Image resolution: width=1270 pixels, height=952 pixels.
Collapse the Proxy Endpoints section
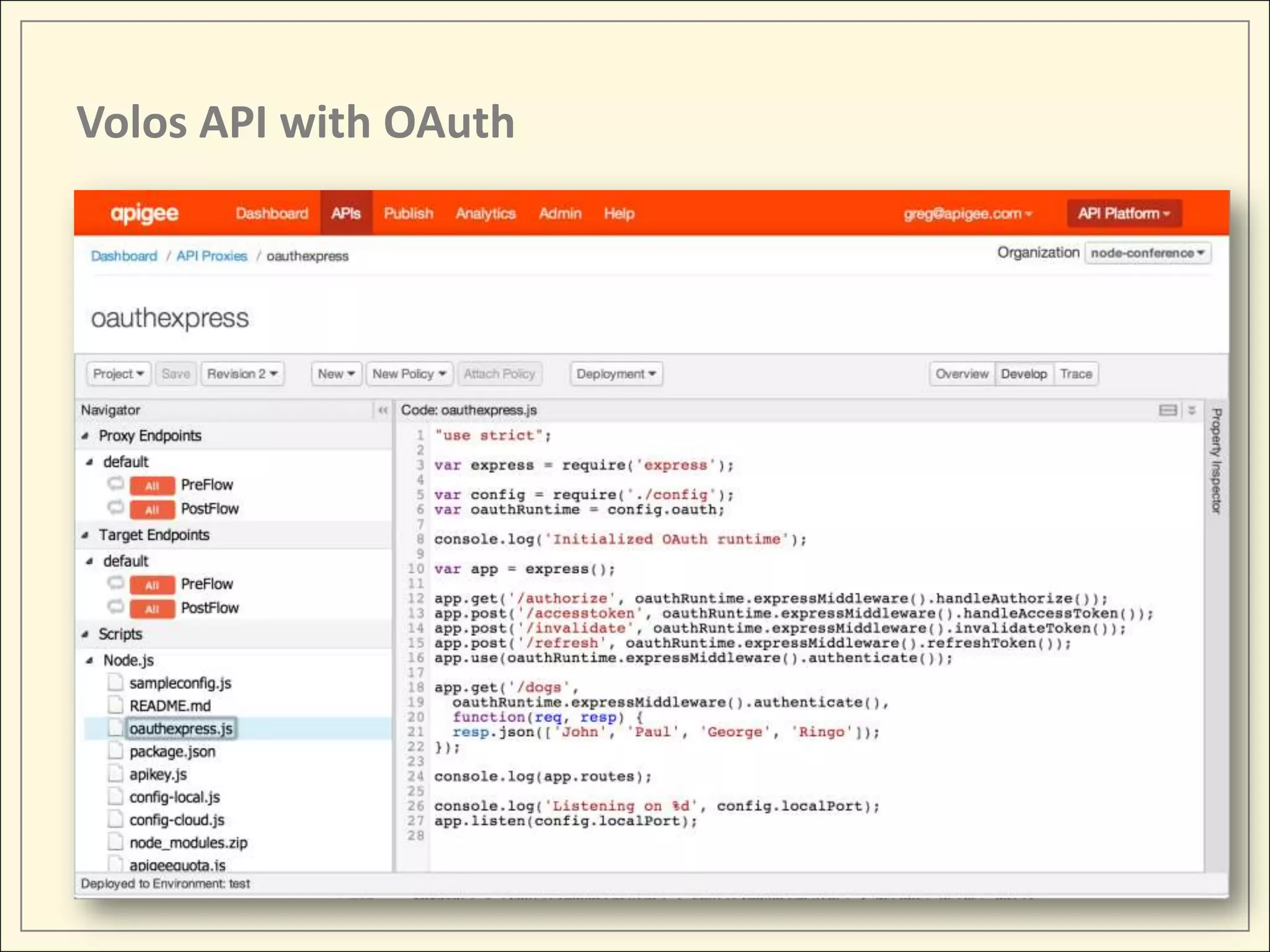85,436
